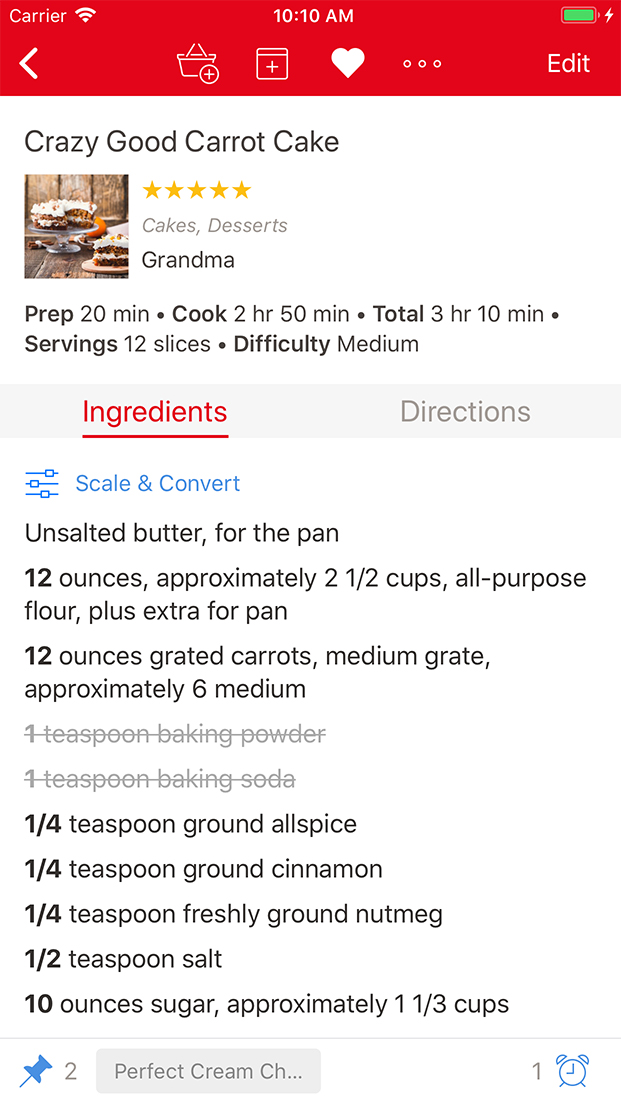Open the three-dots more options menu
The height and width of the screenshot is (1104, 621).
point(422,63)
